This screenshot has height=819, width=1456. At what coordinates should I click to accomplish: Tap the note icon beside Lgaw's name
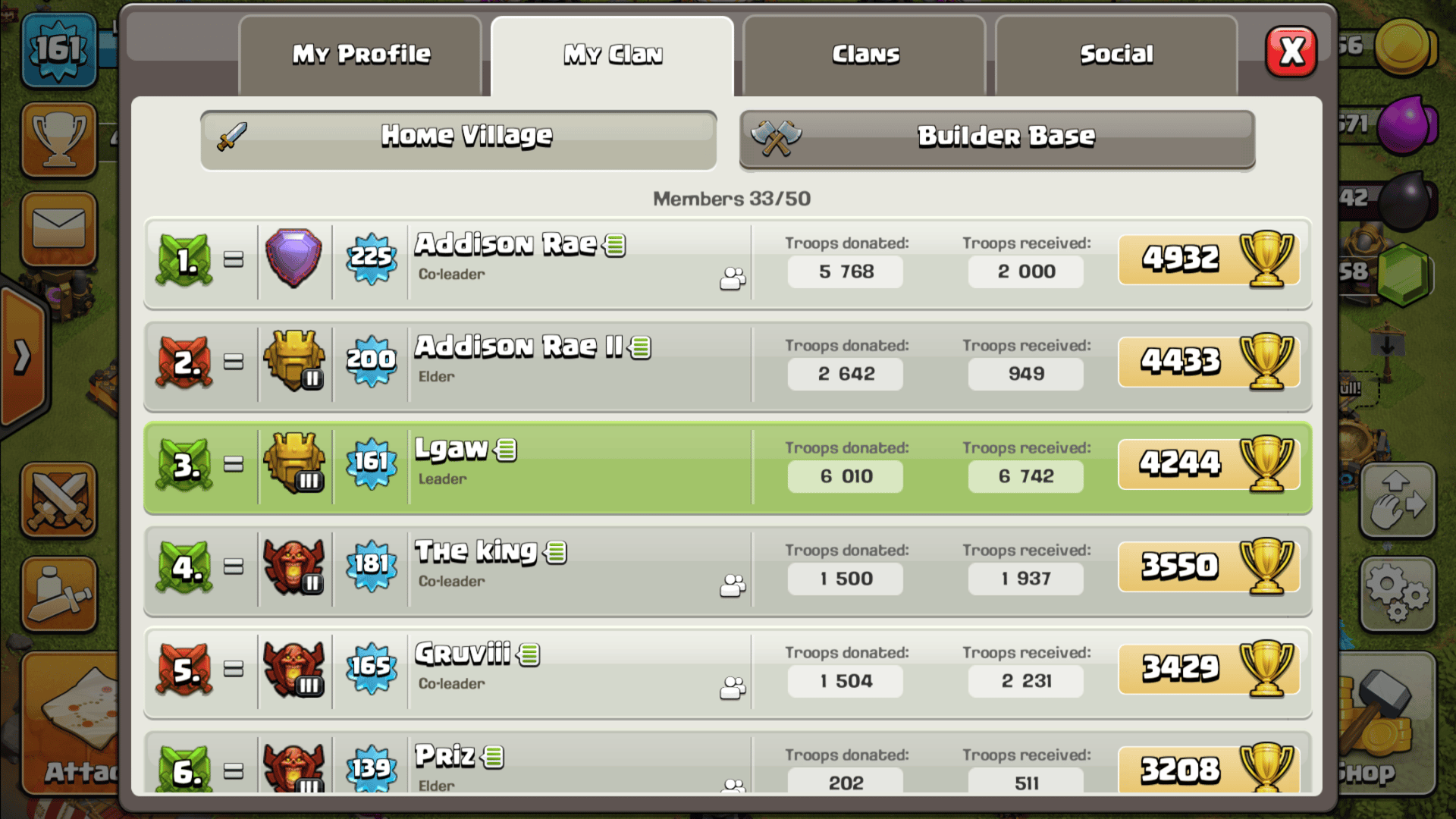(x=506, y=450)
